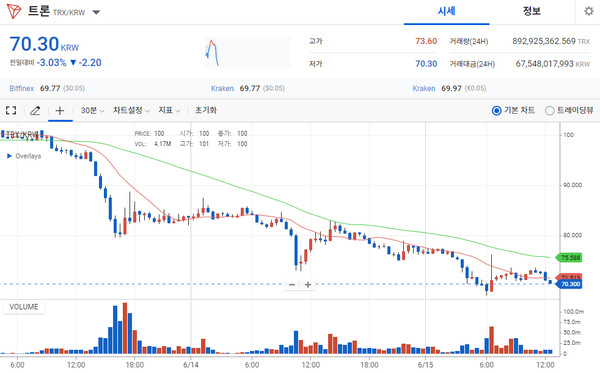Screen dimensions: 600x373
Task: Click the fullscreen chart icon
Action: point(11,111)
